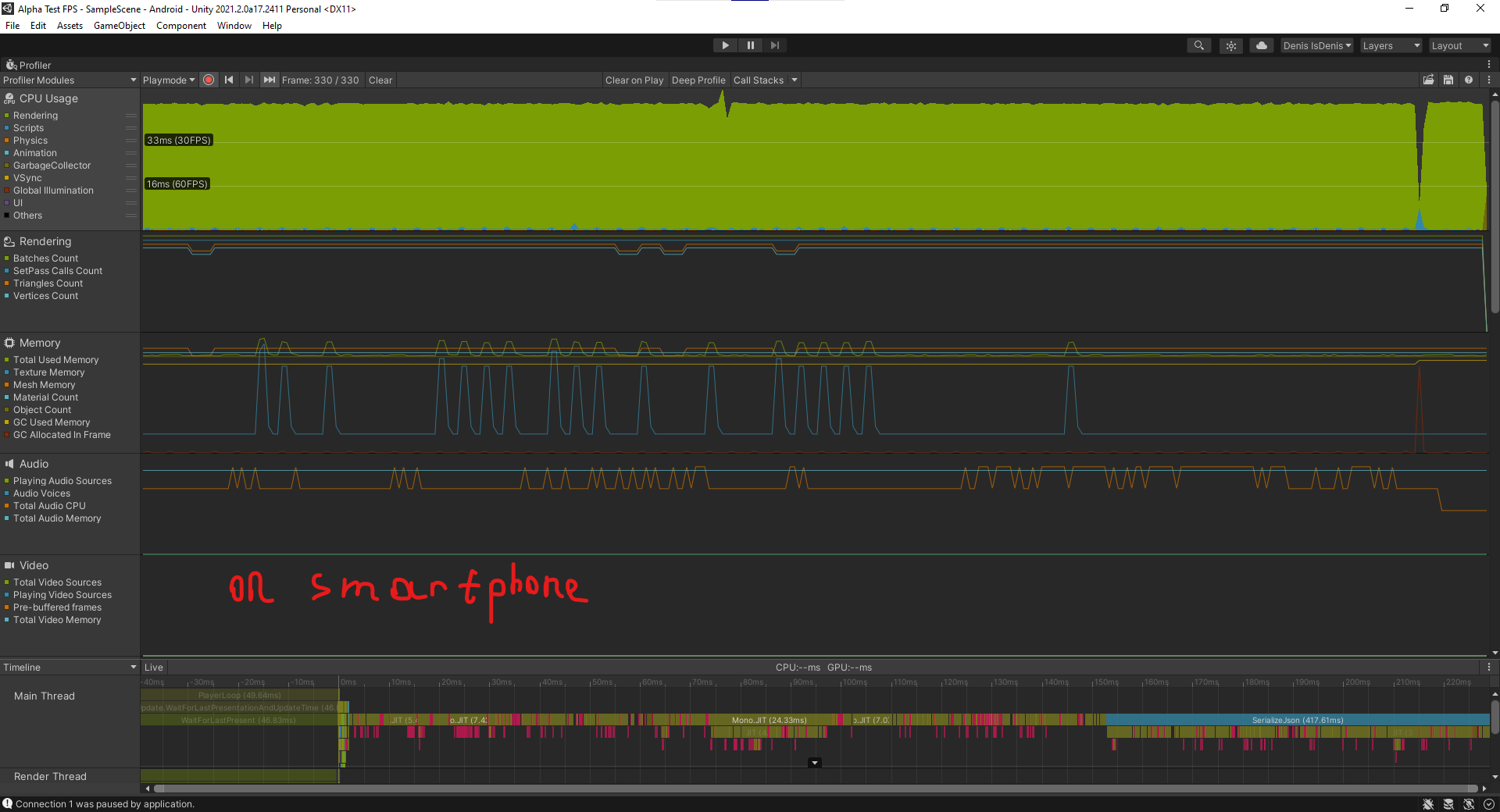Toggle the red profiler Record button
Viewport: 1500px width, 812px height.
pyautogui.click(x=209, y=80)
